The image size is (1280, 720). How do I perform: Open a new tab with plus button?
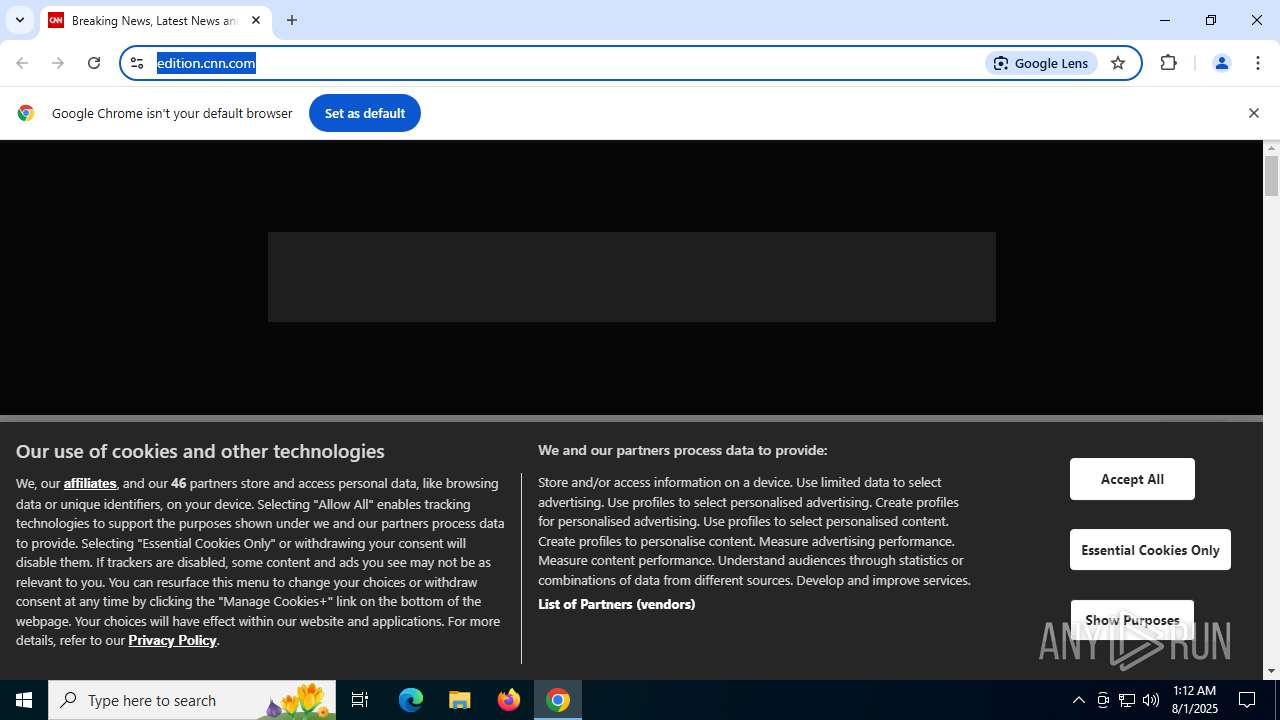[292, 20]
